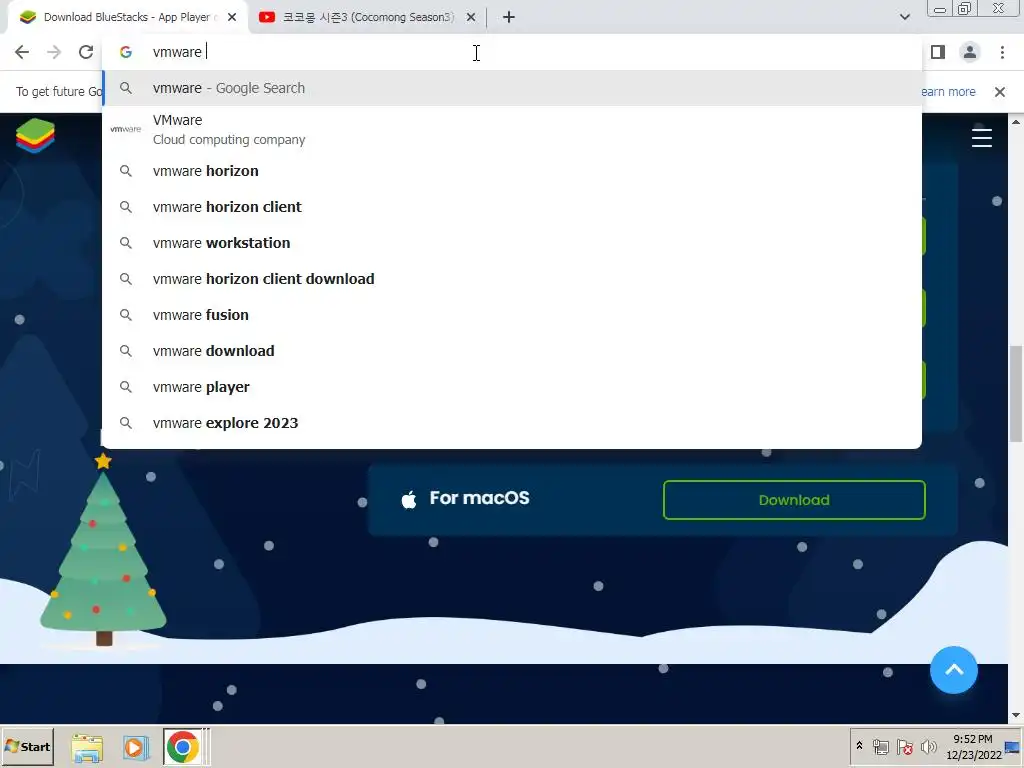Open the Chrome profile avatar
1024x768 pixels.
[x=970, y=52]
